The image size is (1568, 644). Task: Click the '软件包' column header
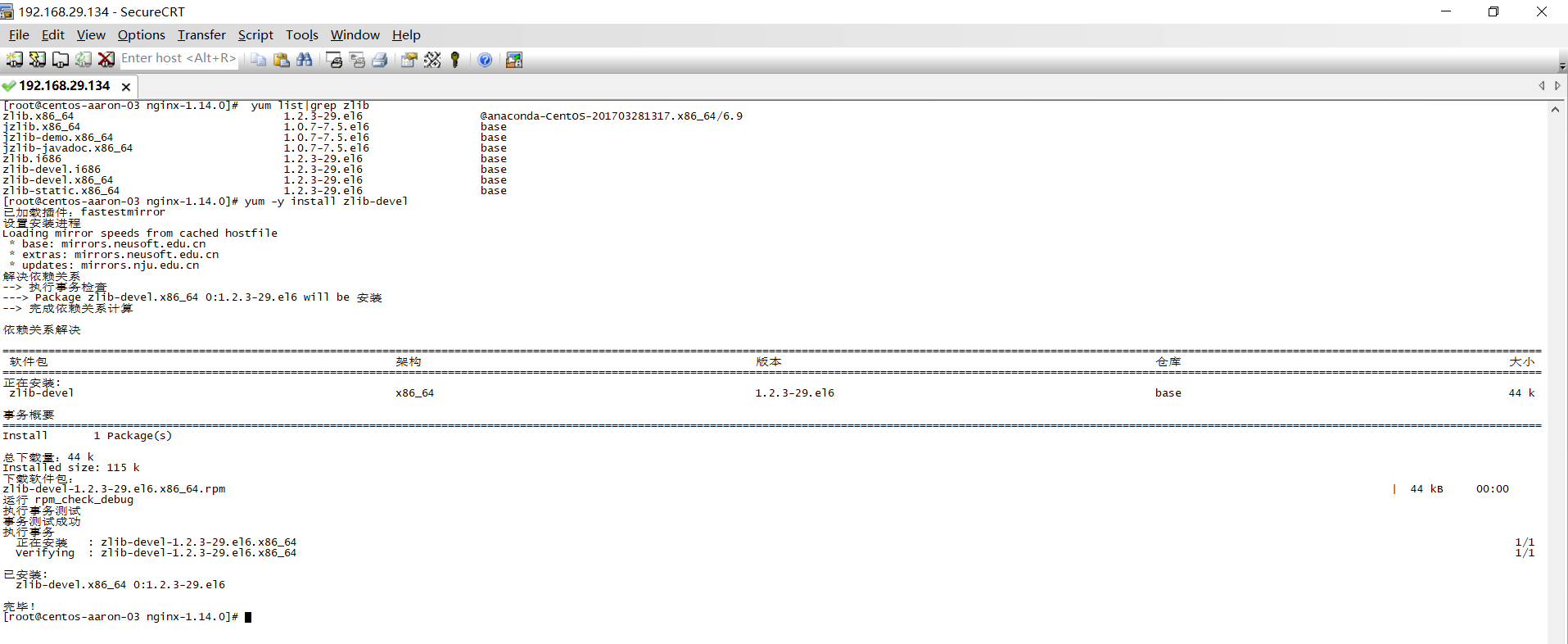(29, 361)
